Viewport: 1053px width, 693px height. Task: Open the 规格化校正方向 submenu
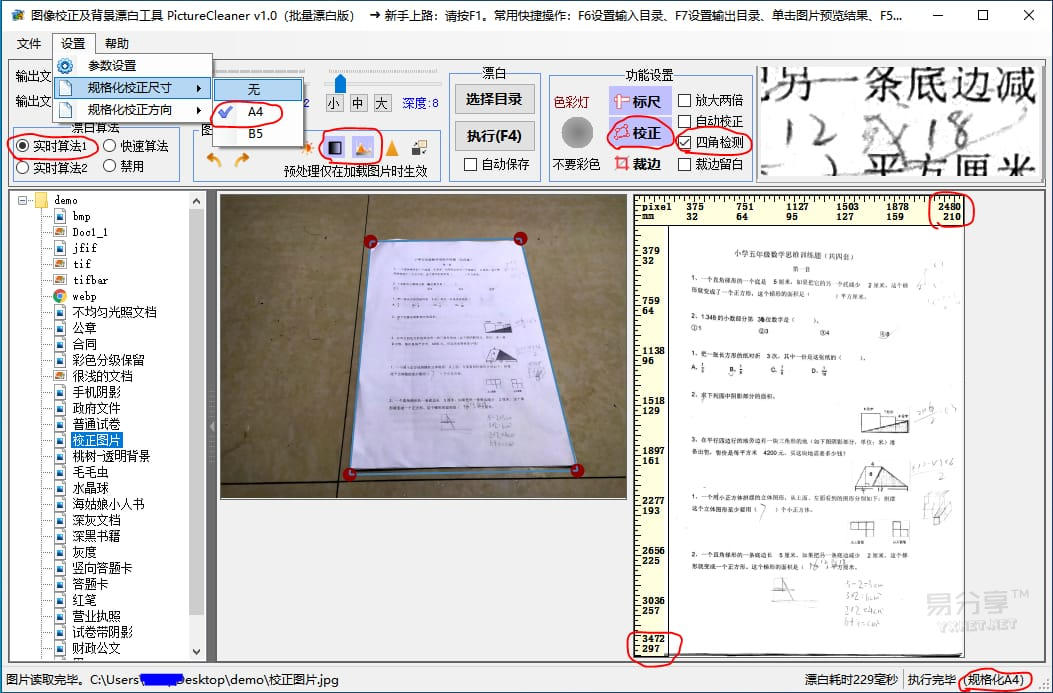point(130,111)
